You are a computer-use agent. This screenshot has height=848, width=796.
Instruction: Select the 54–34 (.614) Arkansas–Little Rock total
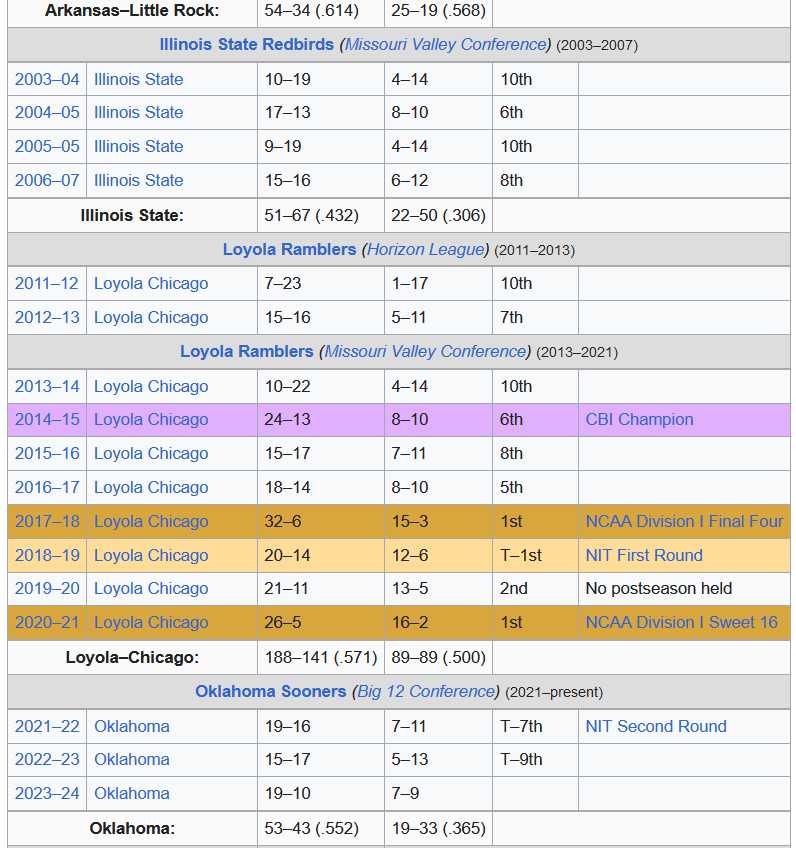pyautogui.click(x=321, y=11)
